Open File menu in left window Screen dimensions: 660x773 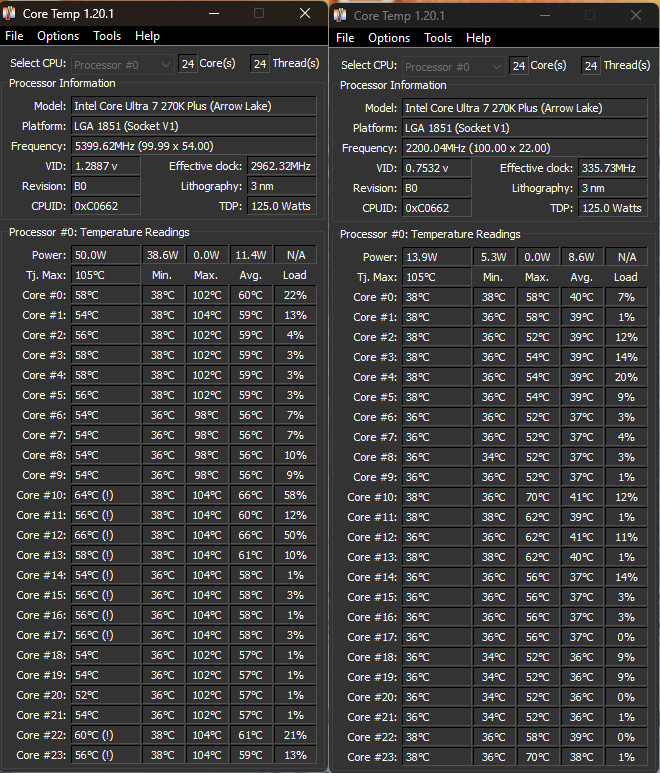[14, 36]
